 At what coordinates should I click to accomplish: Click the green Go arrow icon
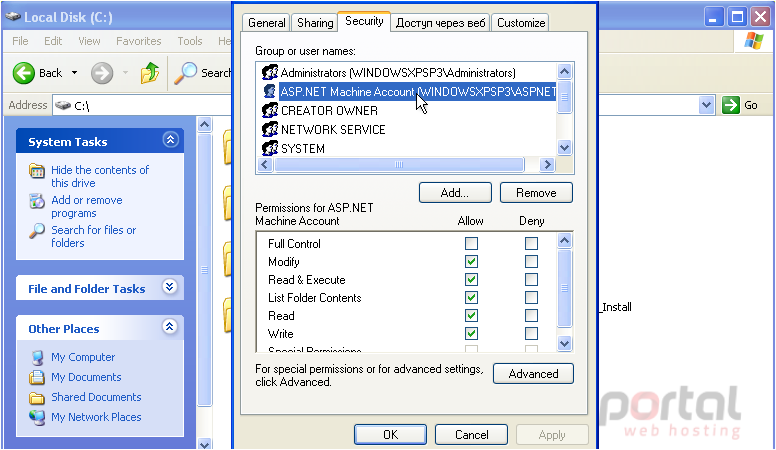[730, 105]
